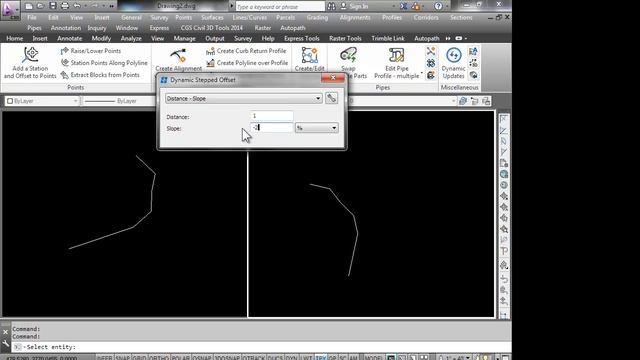This screenshot has width=640, height=360.
Task: Open quick access toolbar customization arrow
Action: tap(111, 6)
